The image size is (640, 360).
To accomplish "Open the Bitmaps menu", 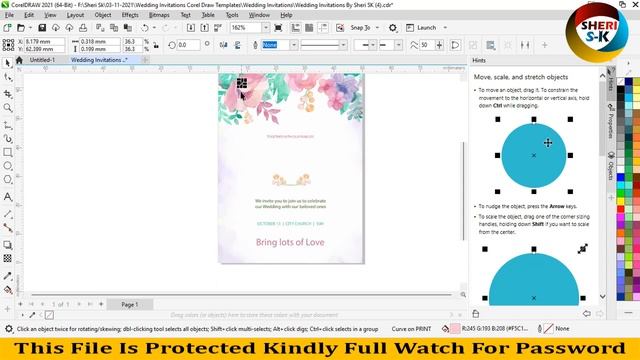I will pos(159,15).
